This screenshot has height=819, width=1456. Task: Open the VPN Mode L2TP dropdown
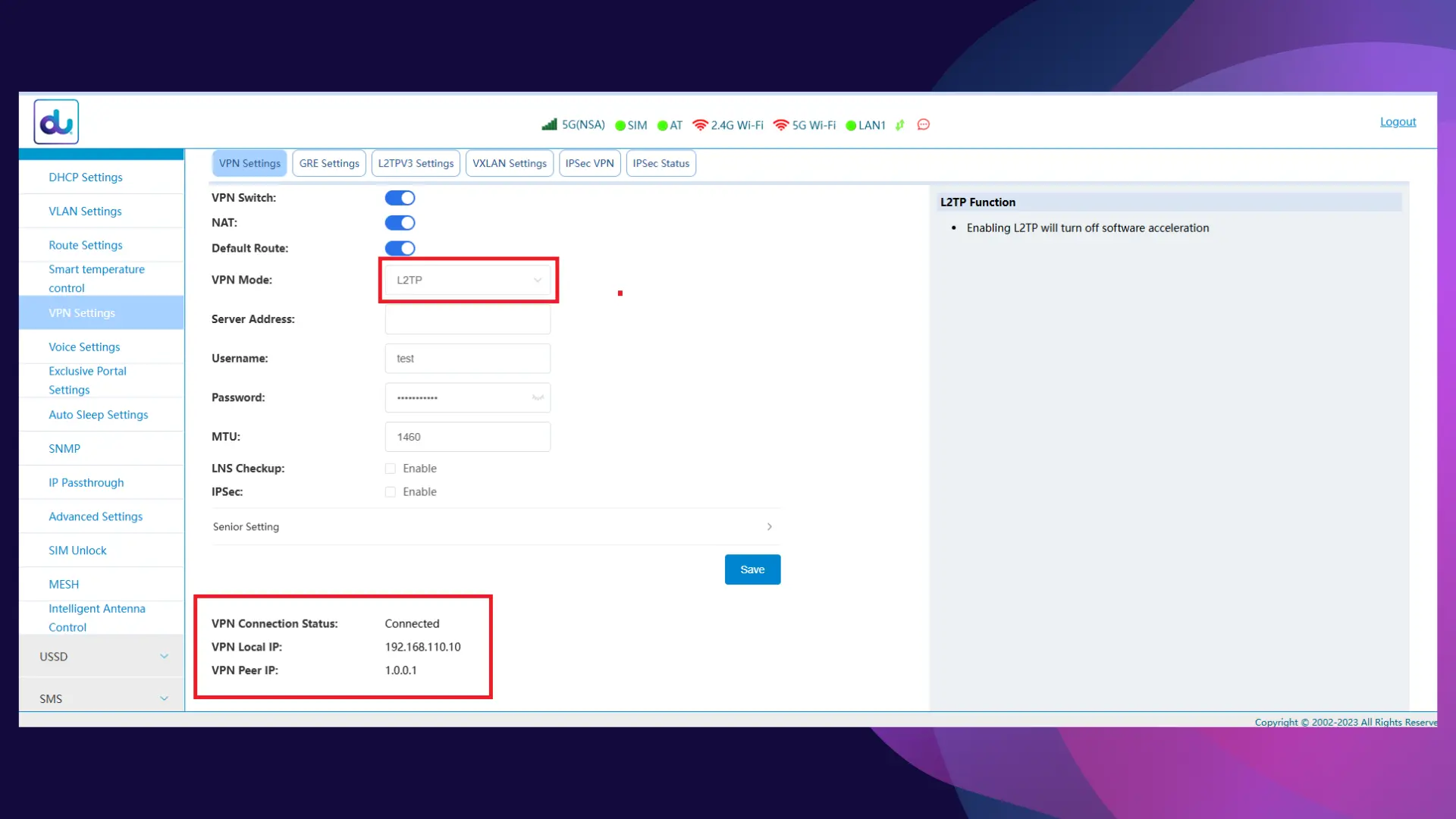(468, 280)
